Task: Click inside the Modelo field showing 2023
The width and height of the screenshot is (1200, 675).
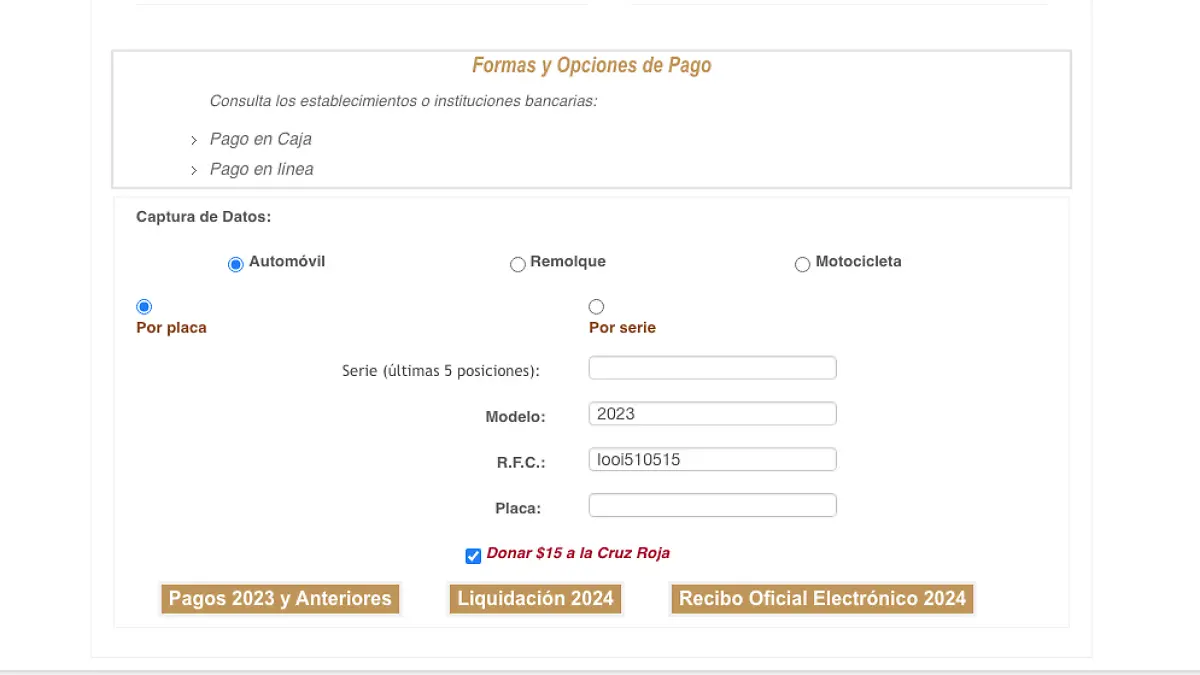Action: (712, 413)
